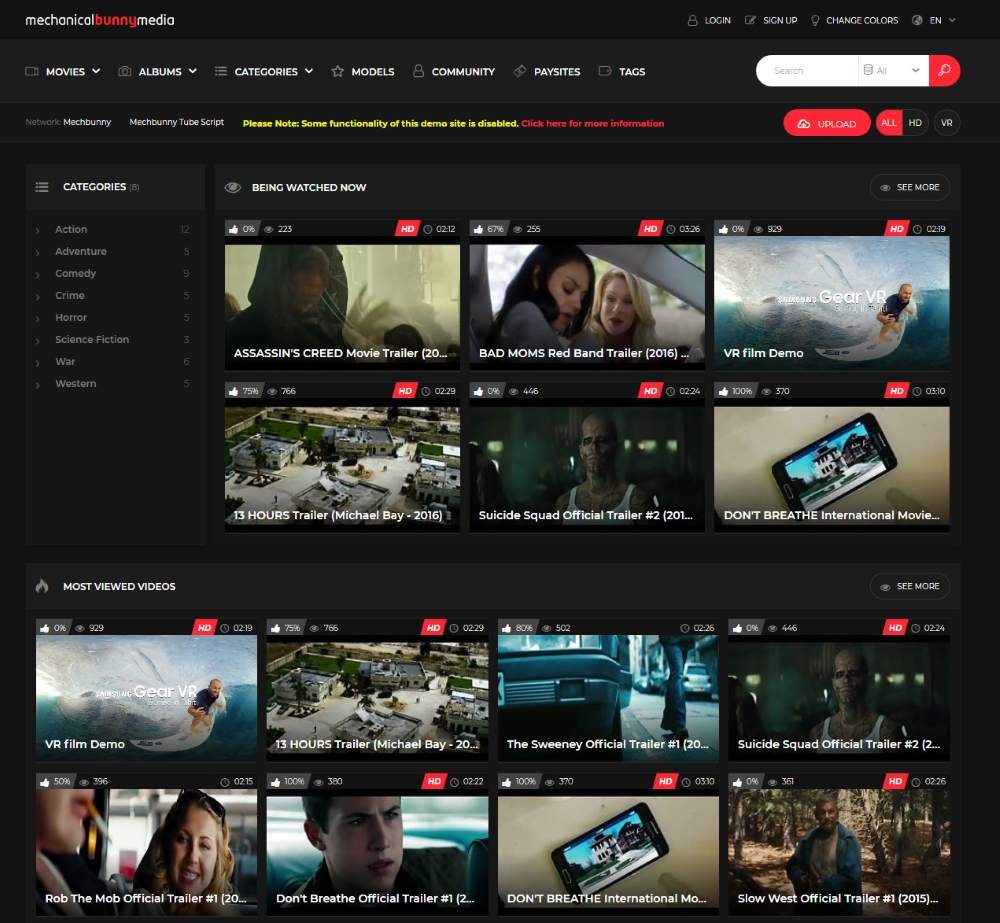
Task: Click the Sign Up link
Action: 780,20
